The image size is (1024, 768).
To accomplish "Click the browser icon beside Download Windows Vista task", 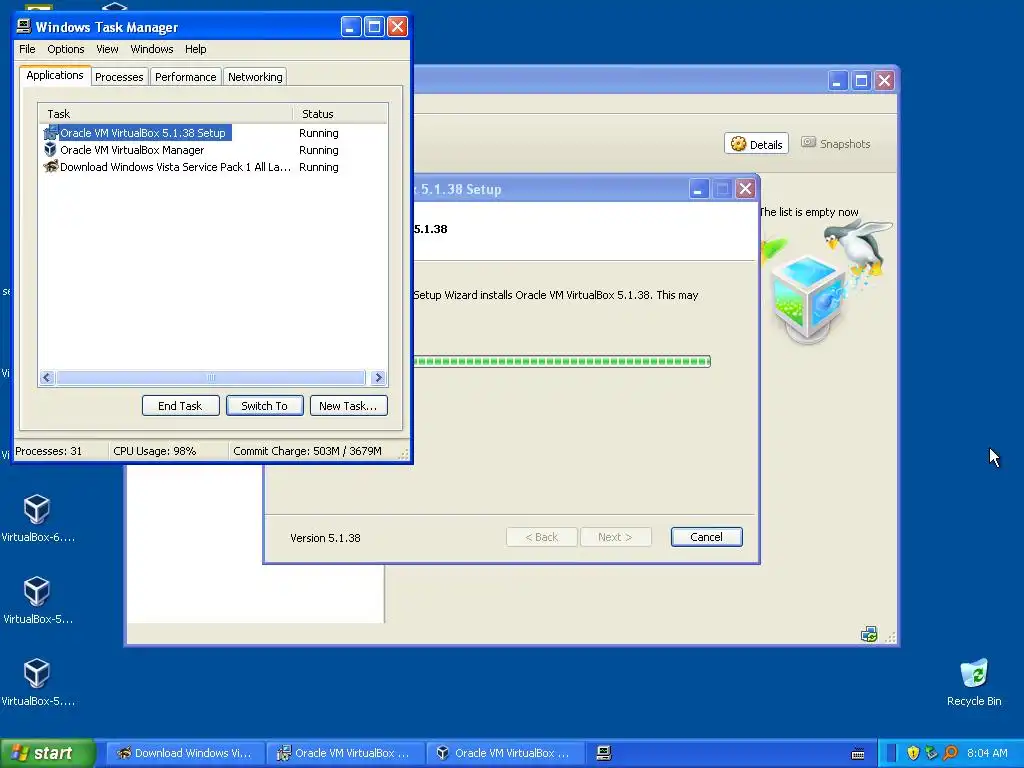I will pos(50,167).
